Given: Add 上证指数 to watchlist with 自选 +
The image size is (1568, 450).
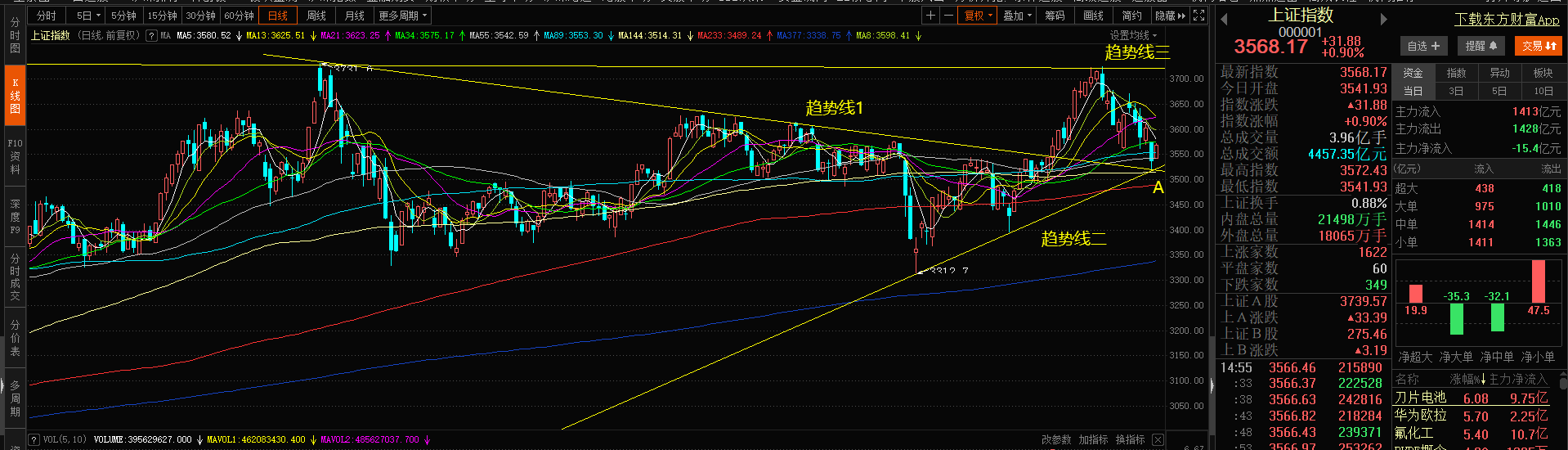Looking at the screenshot, I should [1423, 47].
